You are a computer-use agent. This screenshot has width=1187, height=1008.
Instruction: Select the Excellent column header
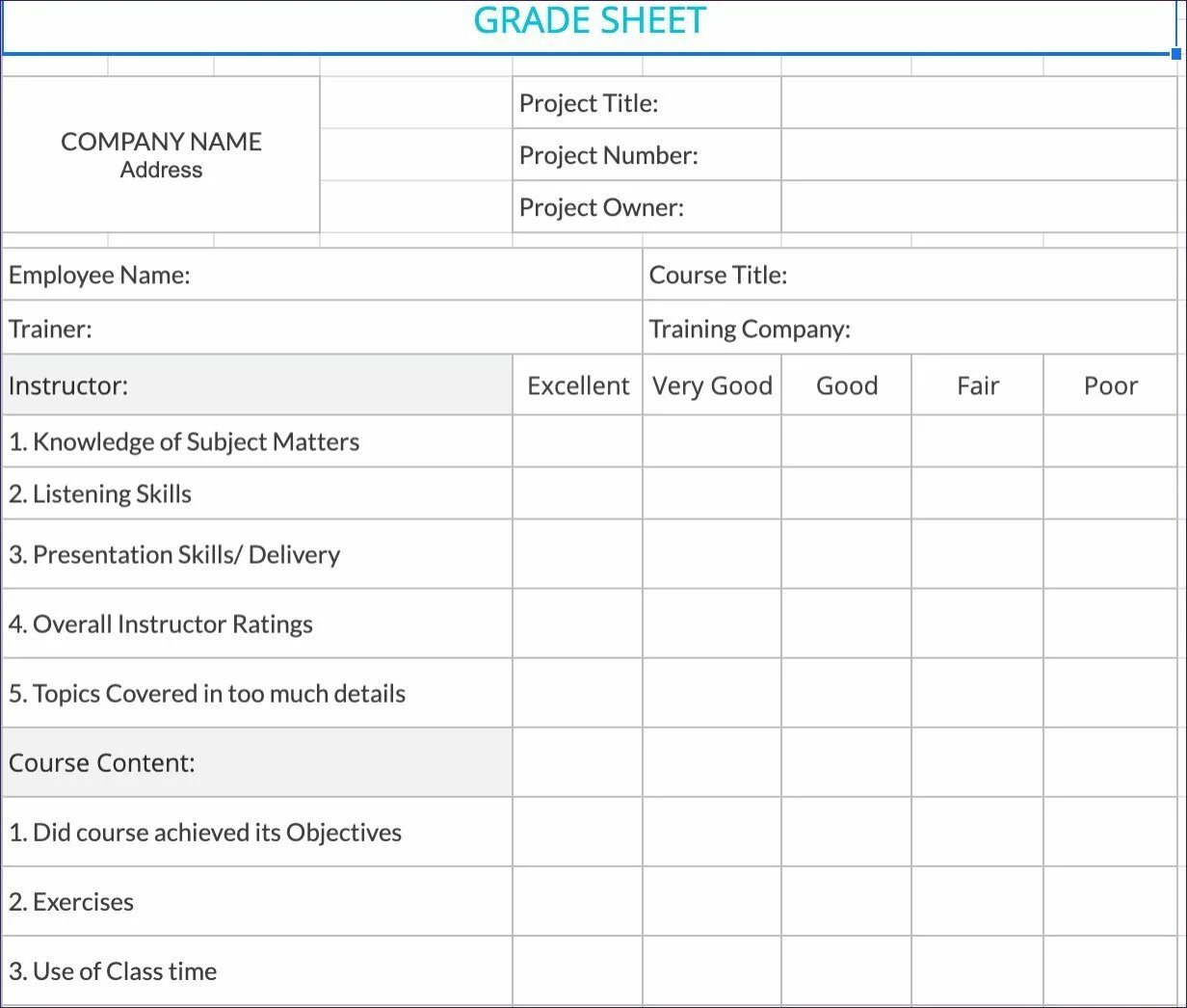pos(577,385)
